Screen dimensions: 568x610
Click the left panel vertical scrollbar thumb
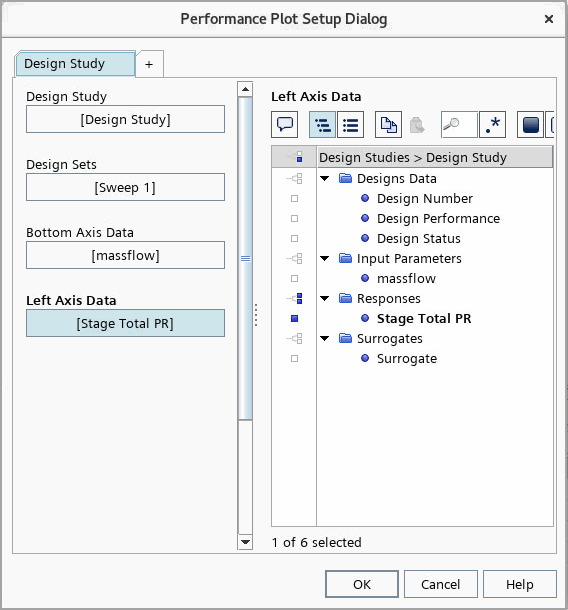coord(245,259)
